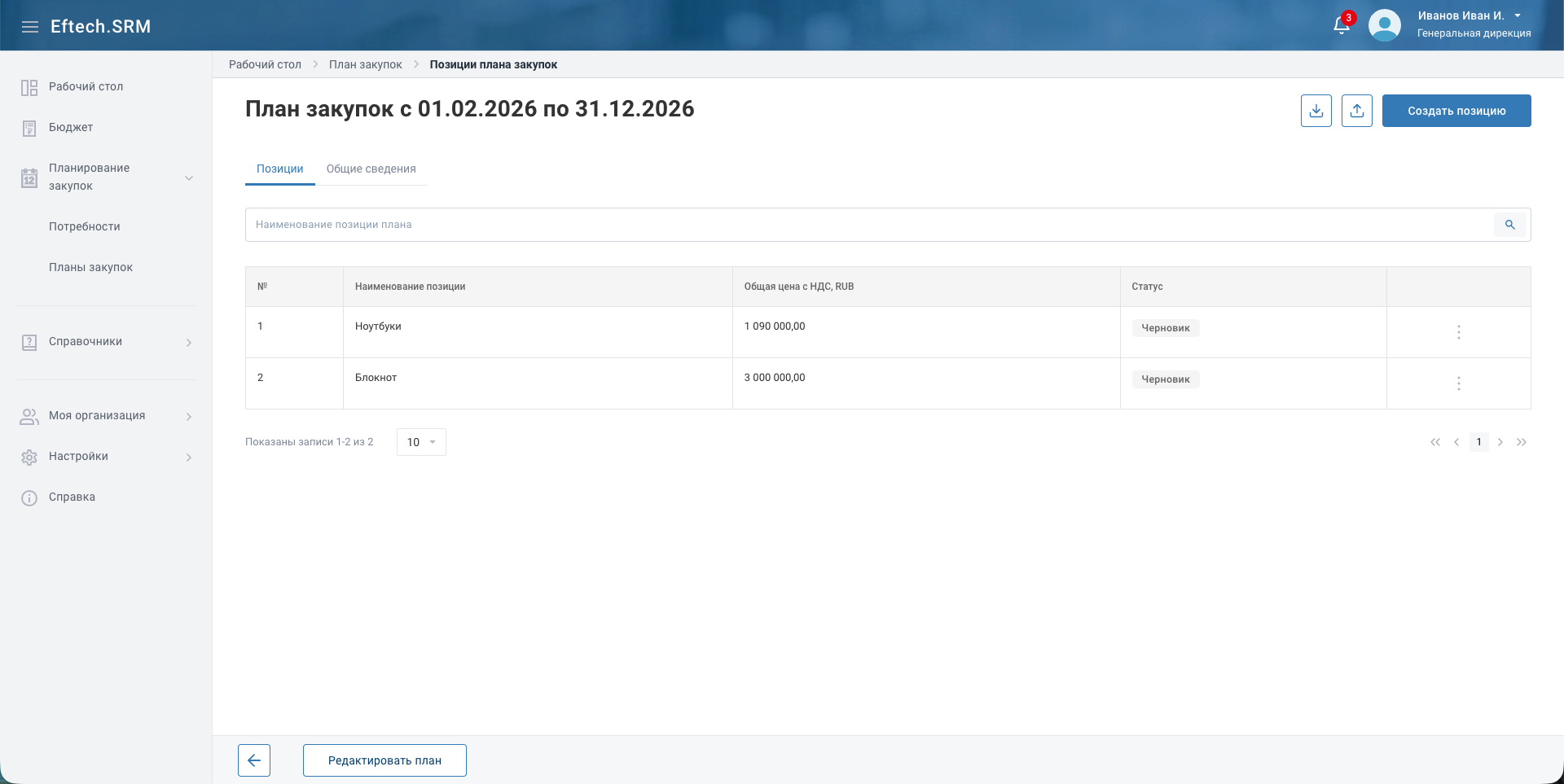Click the Планирование закупок calendar icon

[x=29, y=177]
